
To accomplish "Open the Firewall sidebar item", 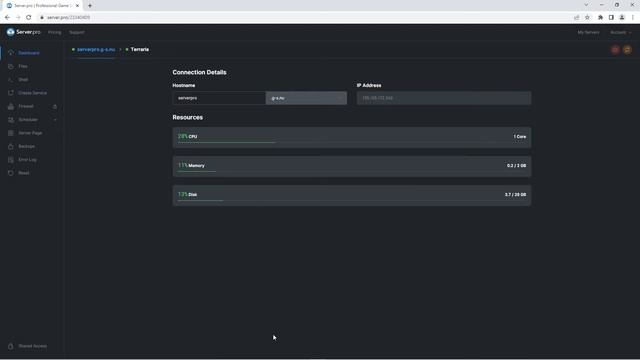I will point(26,106).
